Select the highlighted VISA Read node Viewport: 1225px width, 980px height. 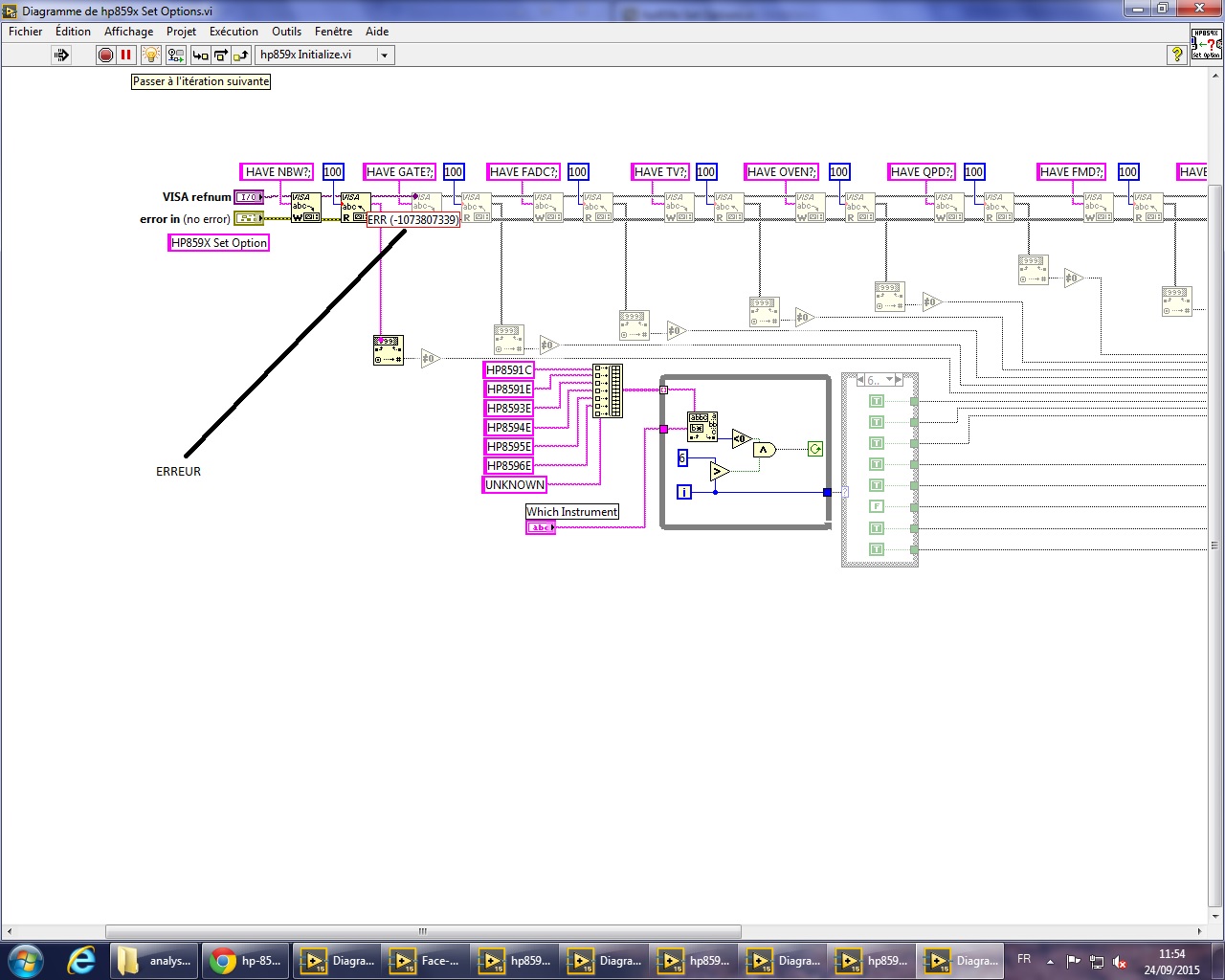click(355, 208)
